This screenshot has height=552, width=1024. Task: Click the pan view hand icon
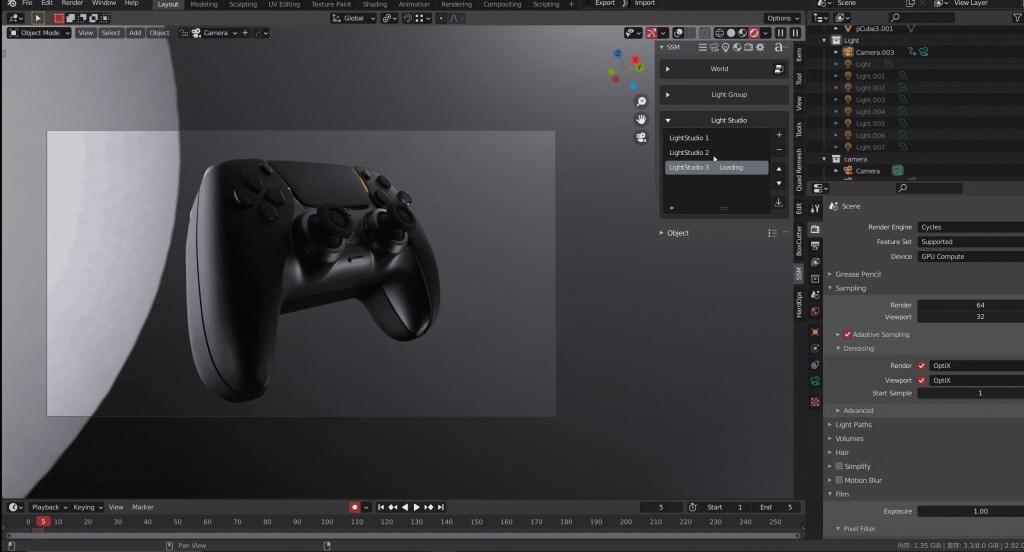coord(641,120)
